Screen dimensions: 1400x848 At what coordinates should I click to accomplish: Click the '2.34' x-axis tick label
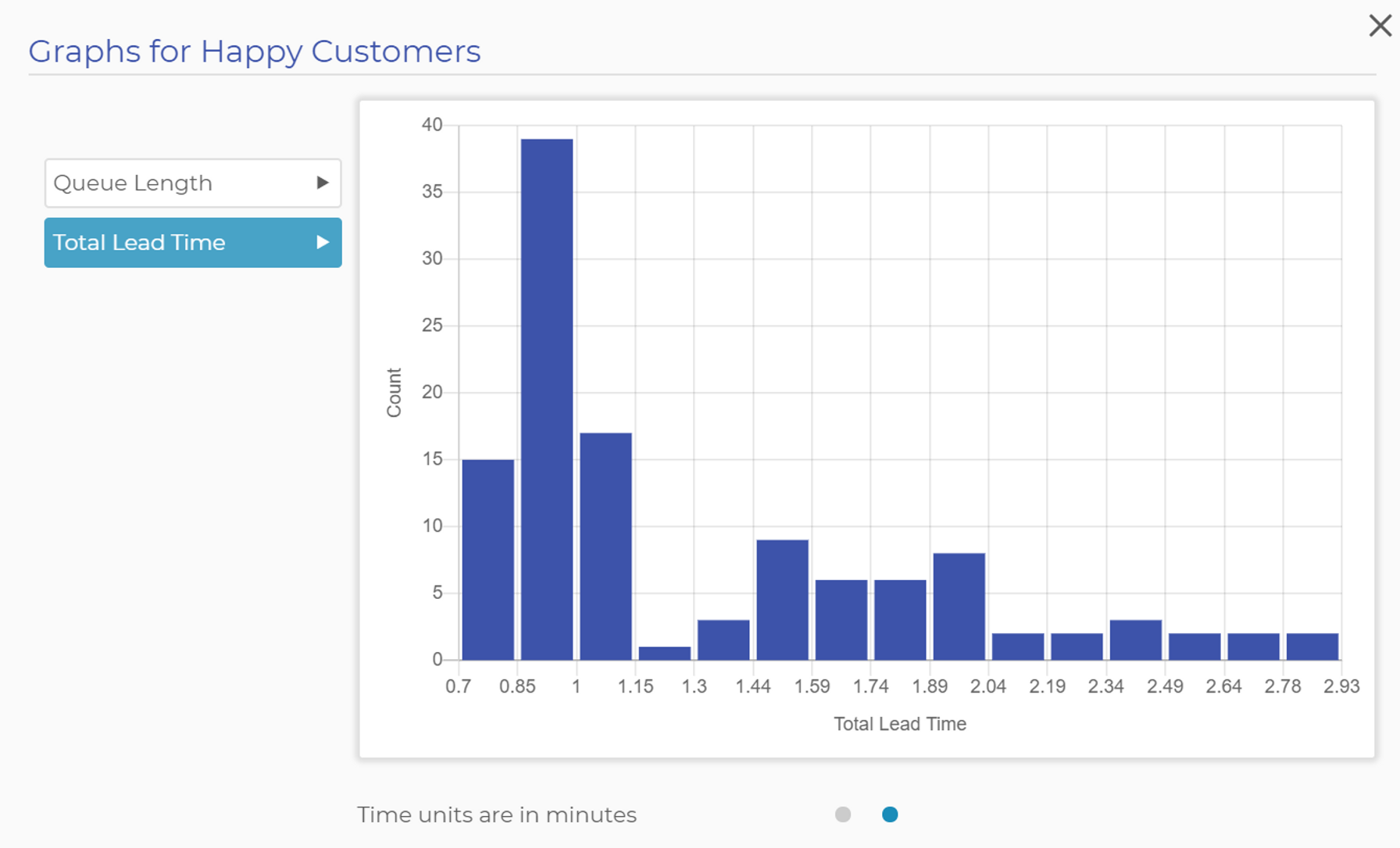pos(1106,686)
